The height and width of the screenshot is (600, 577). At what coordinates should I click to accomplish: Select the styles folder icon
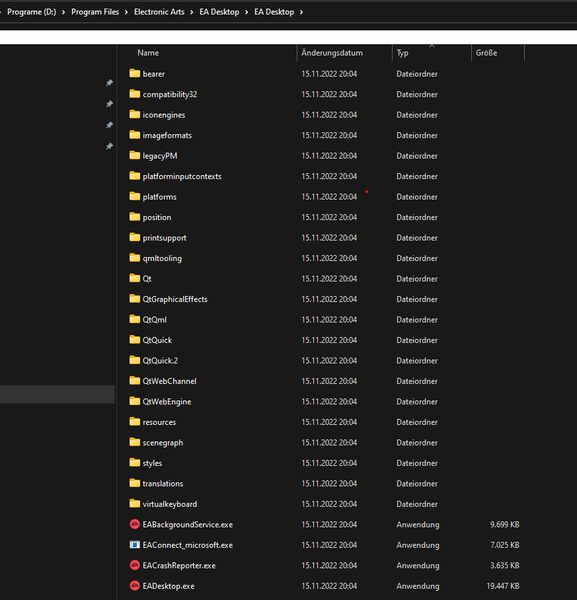click(x=134, y=463)
